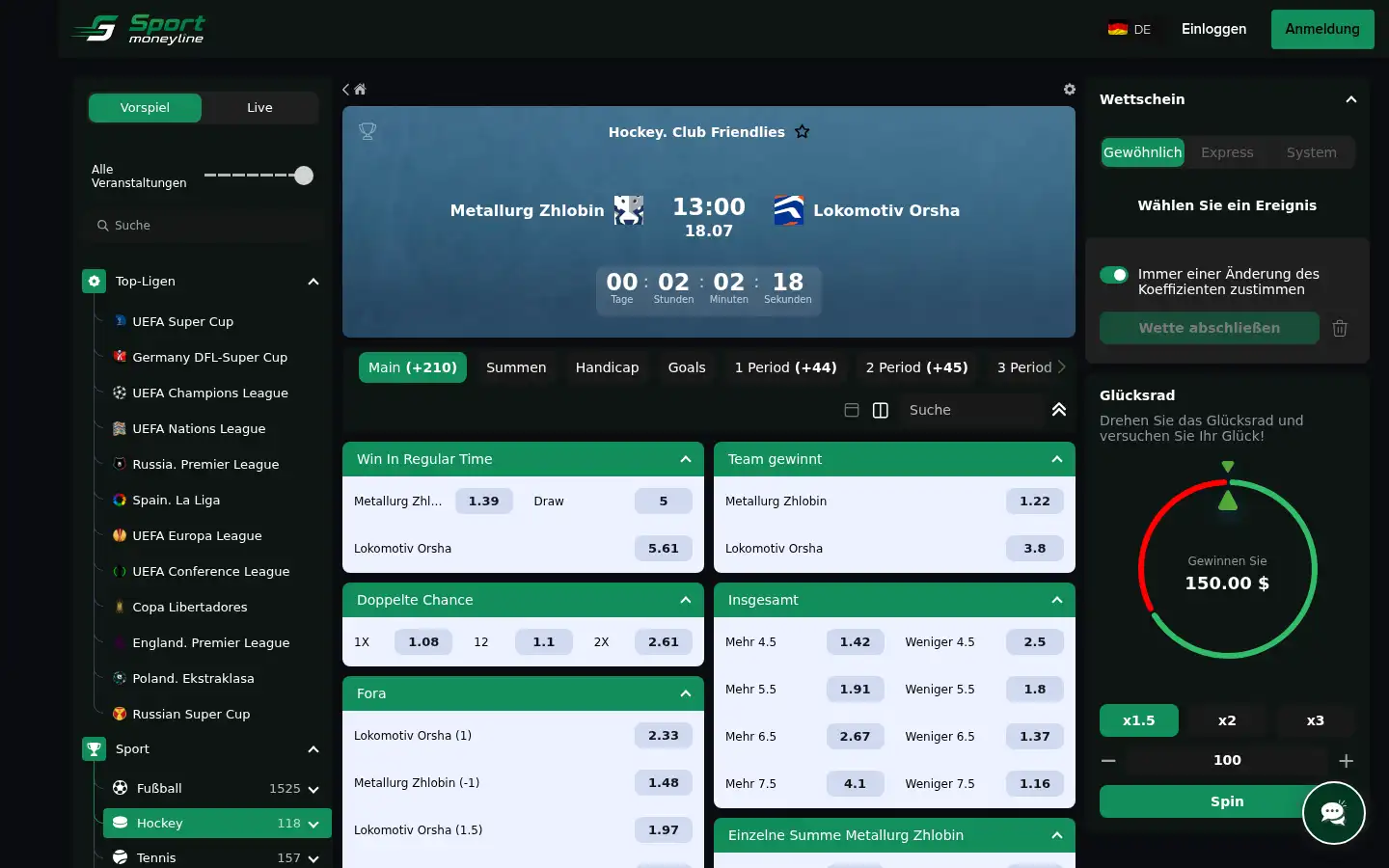Bet on Metallurg Zhlobin at 1.39
This screenshot has height=868, width=1389.
[483, 501]
